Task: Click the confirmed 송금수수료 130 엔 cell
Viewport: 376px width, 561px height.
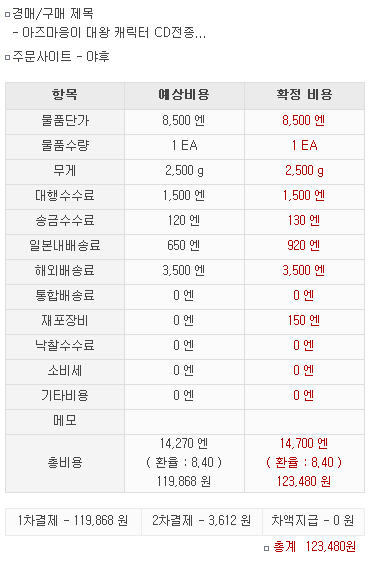Action: pos(304,221)
